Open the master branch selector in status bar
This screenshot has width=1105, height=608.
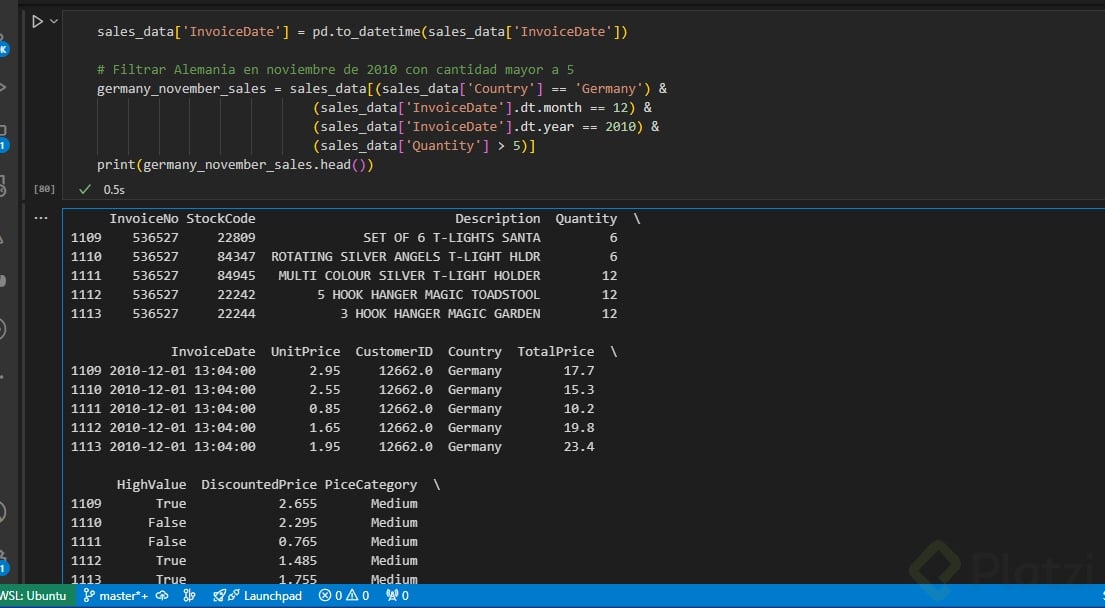tap(115, 596)
